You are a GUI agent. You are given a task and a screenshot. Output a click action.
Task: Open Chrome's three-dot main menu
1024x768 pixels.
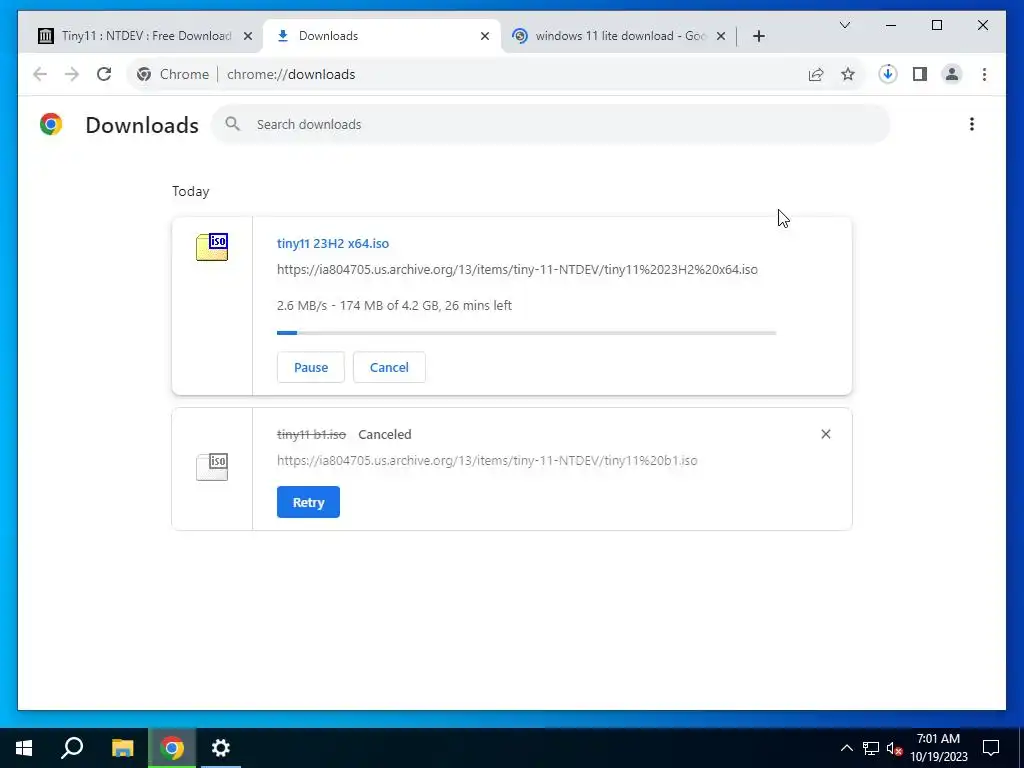tap(984, 74)
